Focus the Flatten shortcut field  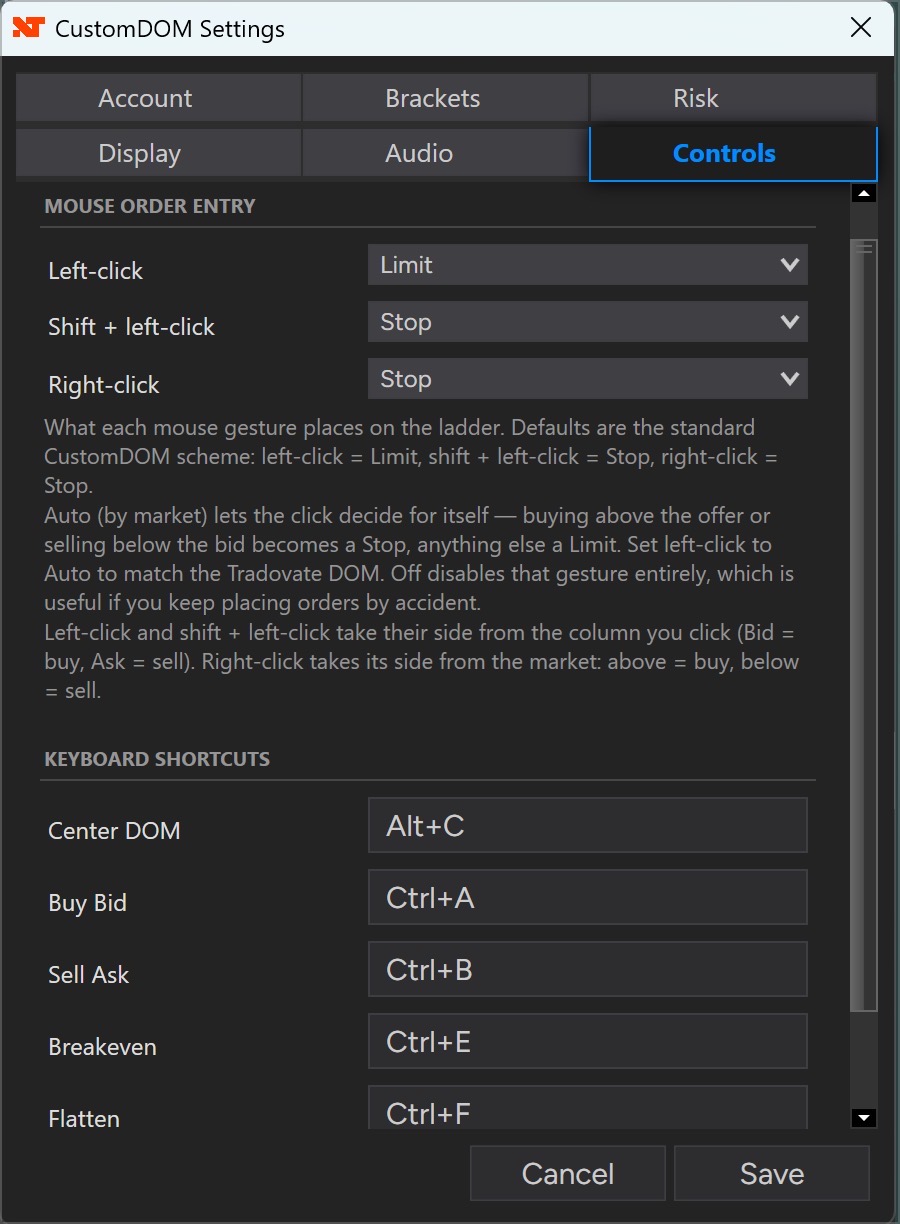(588, 1108)
